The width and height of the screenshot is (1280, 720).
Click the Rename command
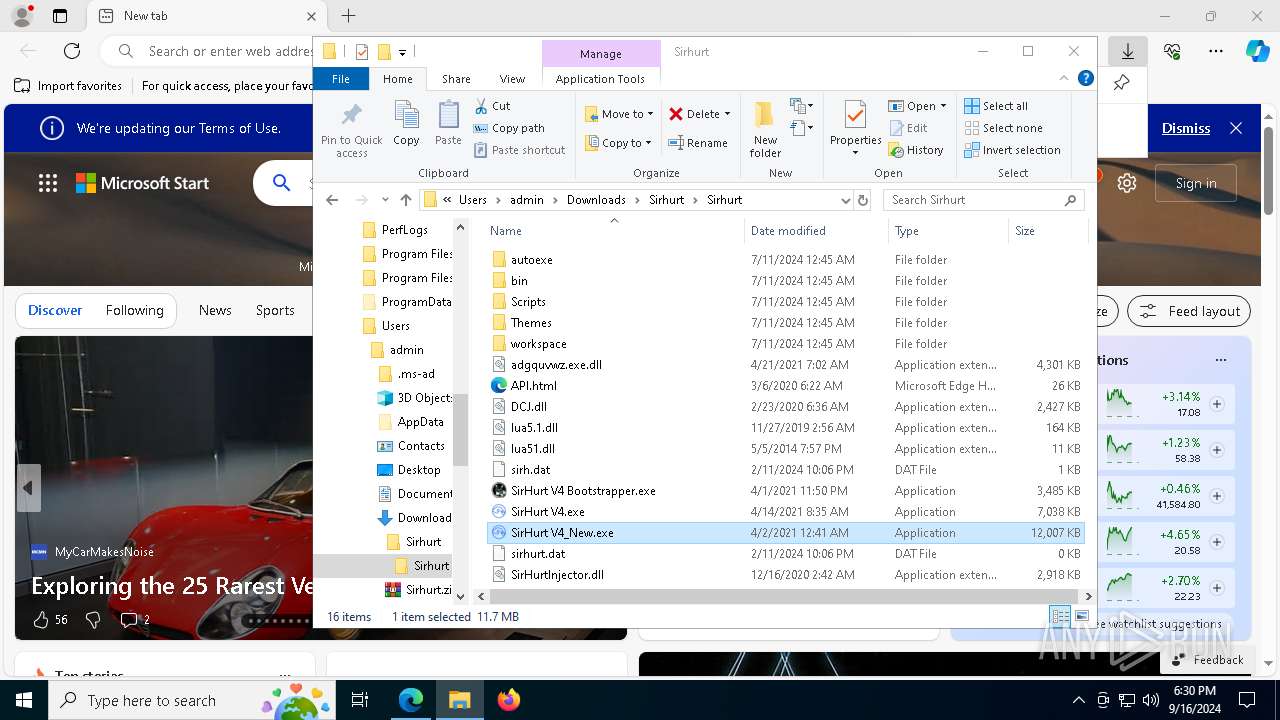[x=698, y=143]
